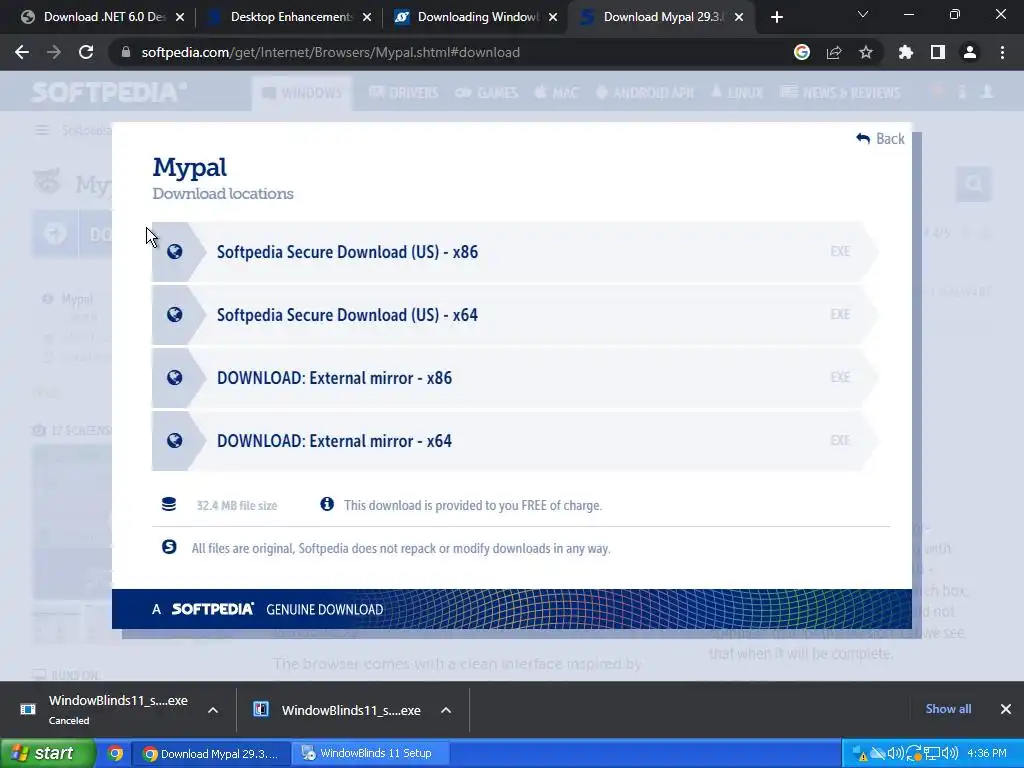The image size is (1024, 768).
Task: Switch to WindowBlinds 11 Setup taskbar button
Action: coord(370,754)
